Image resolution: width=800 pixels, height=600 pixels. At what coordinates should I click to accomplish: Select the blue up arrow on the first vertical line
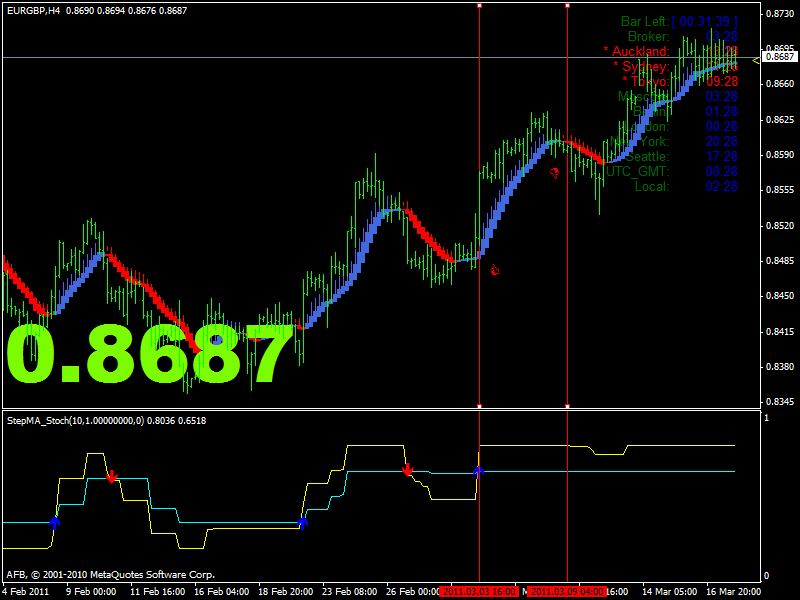479,470
